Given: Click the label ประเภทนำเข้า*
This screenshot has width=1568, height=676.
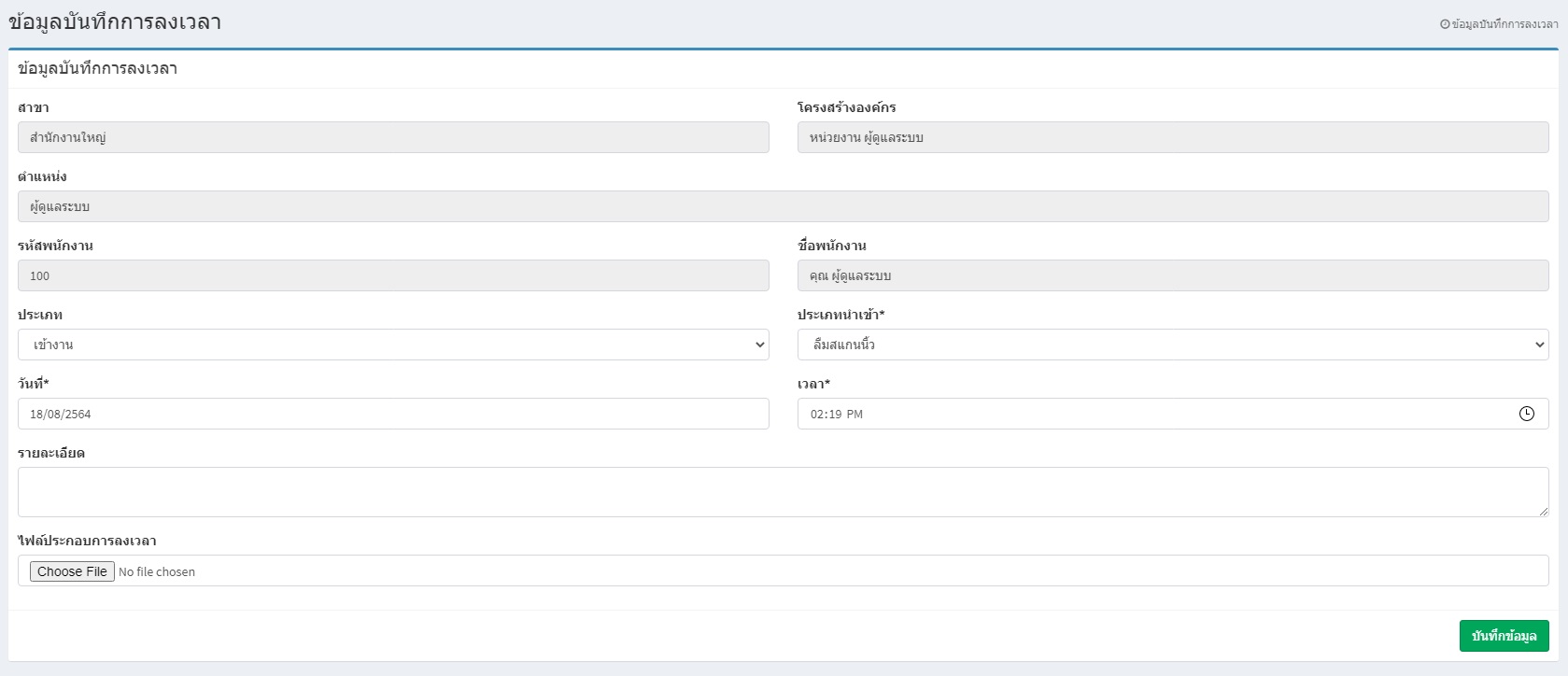Looking at the screenshot, I should coord(841,315).
